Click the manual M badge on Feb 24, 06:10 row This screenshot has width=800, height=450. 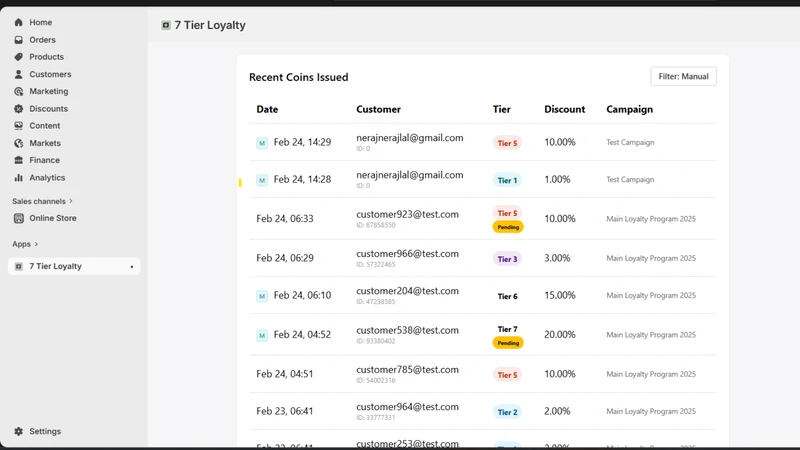point(262,296)
